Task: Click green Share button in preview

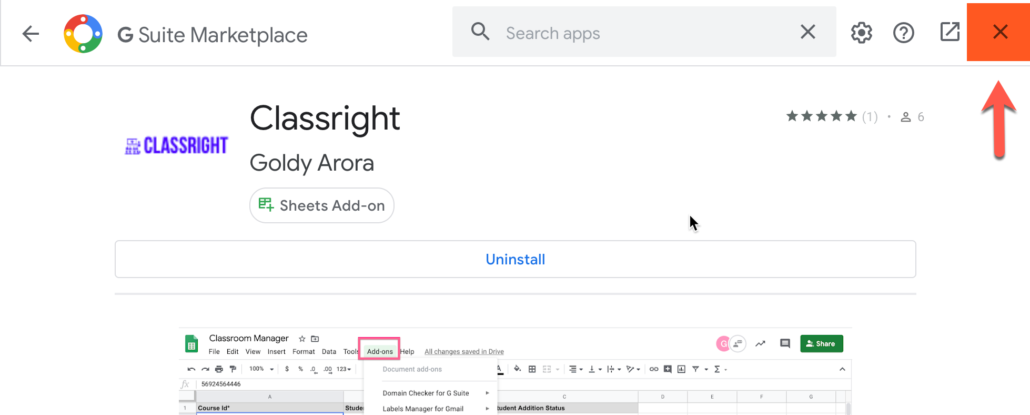Action: pos(822,343)
